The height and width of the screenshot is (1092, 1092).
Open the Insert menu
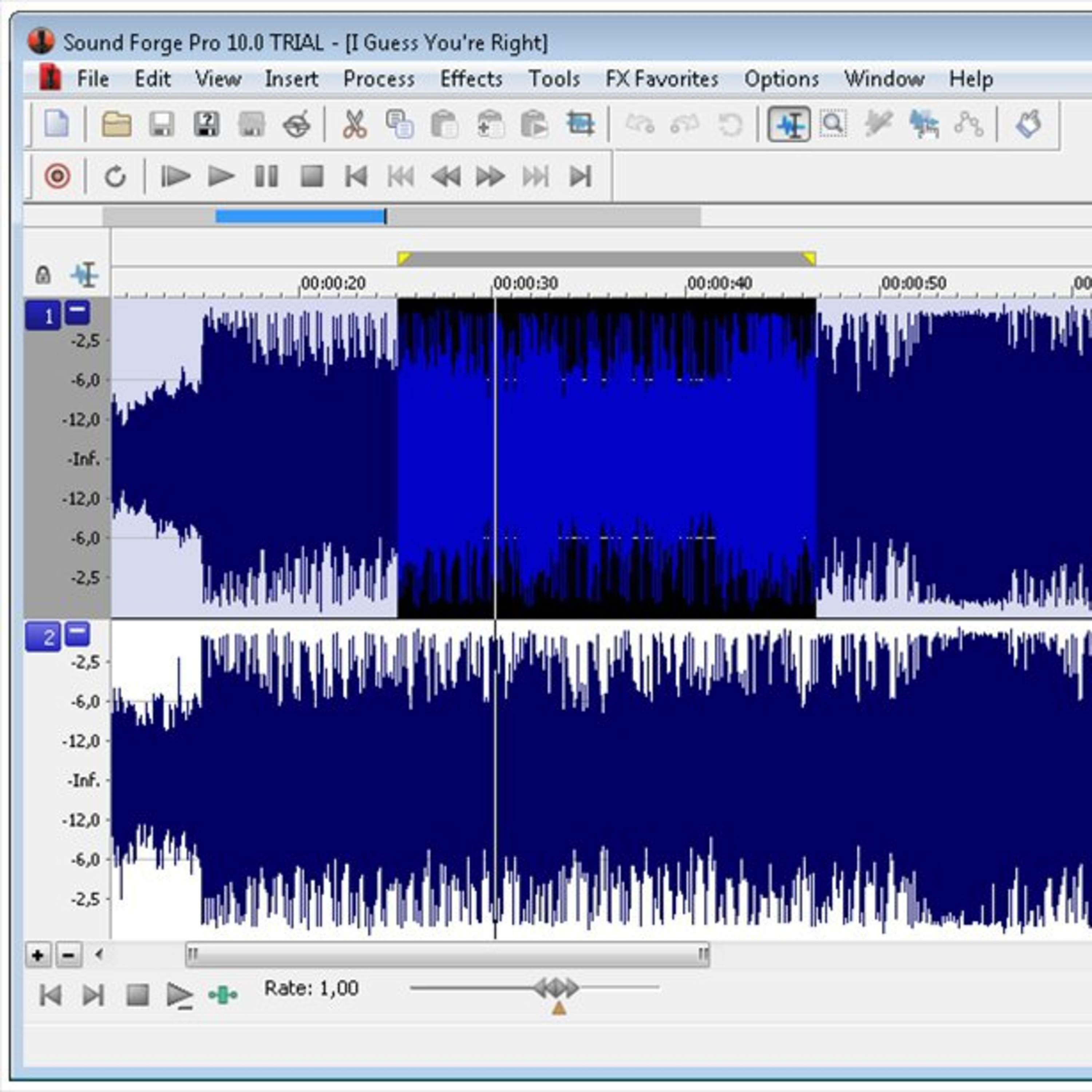click(292, 79)
